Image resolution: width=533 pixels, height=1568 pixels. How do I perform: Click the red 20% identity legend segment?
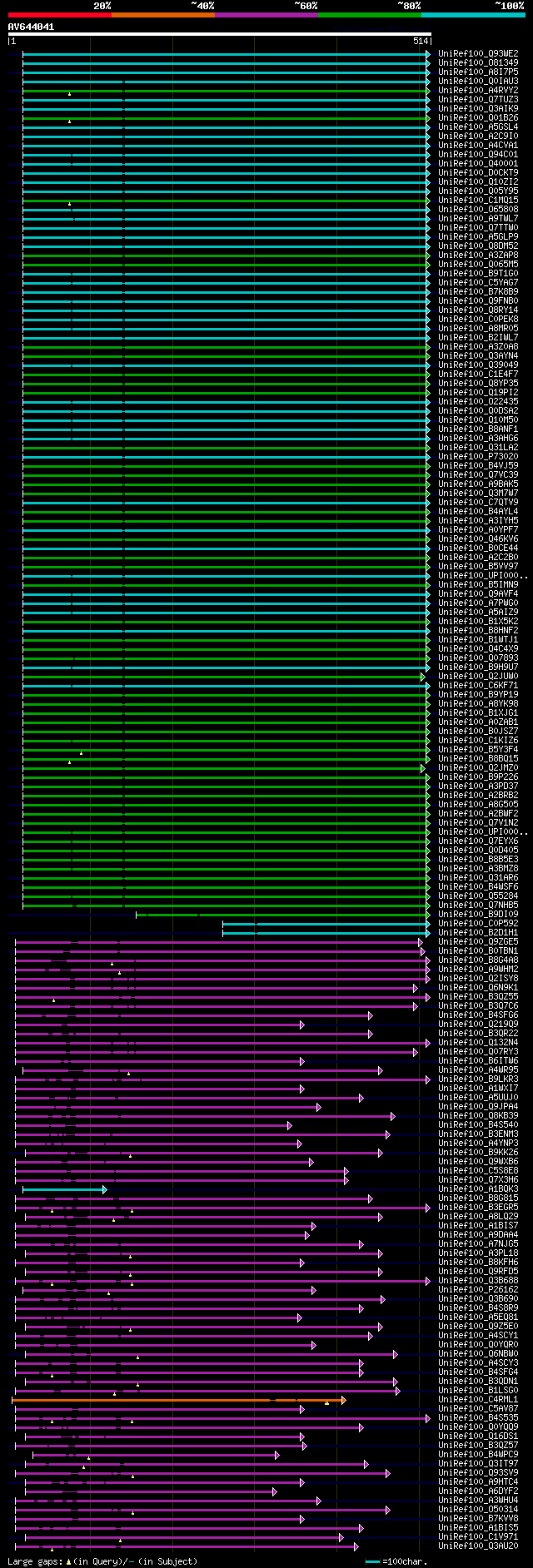59,15
